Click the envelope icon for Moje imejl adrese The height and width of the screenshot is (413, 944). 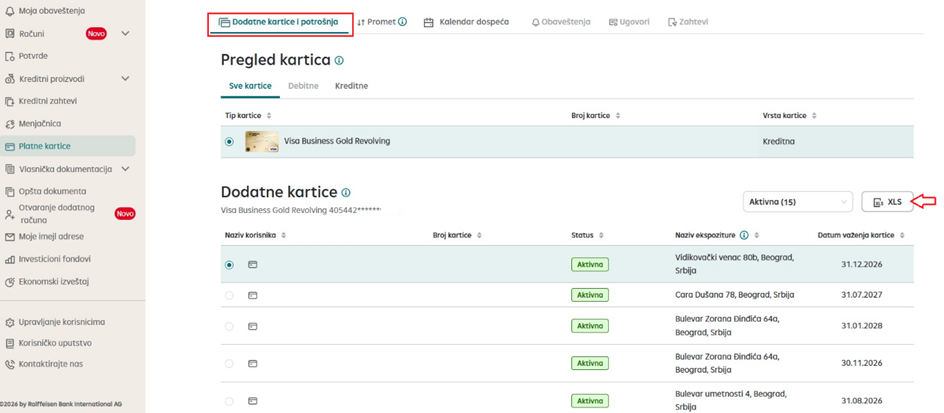9,237
